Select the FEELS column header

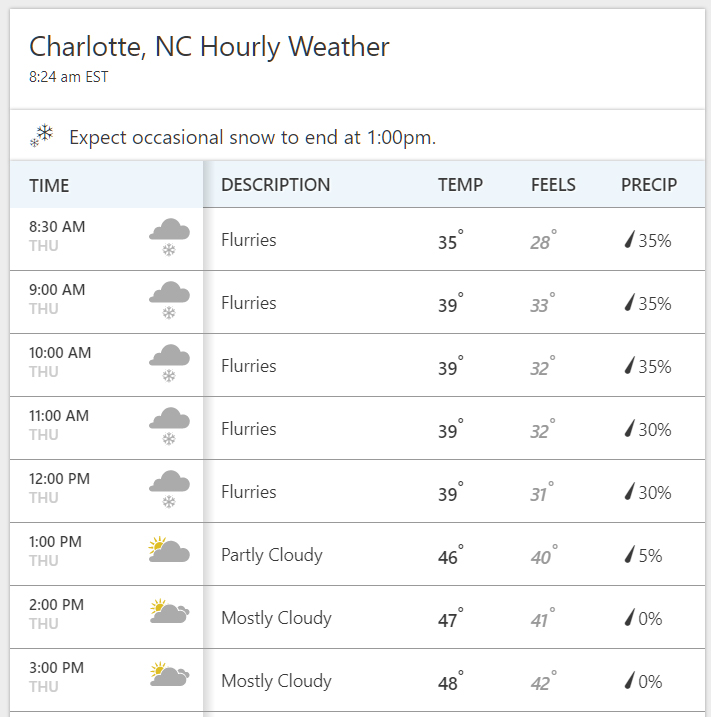(x=553, y=185)
